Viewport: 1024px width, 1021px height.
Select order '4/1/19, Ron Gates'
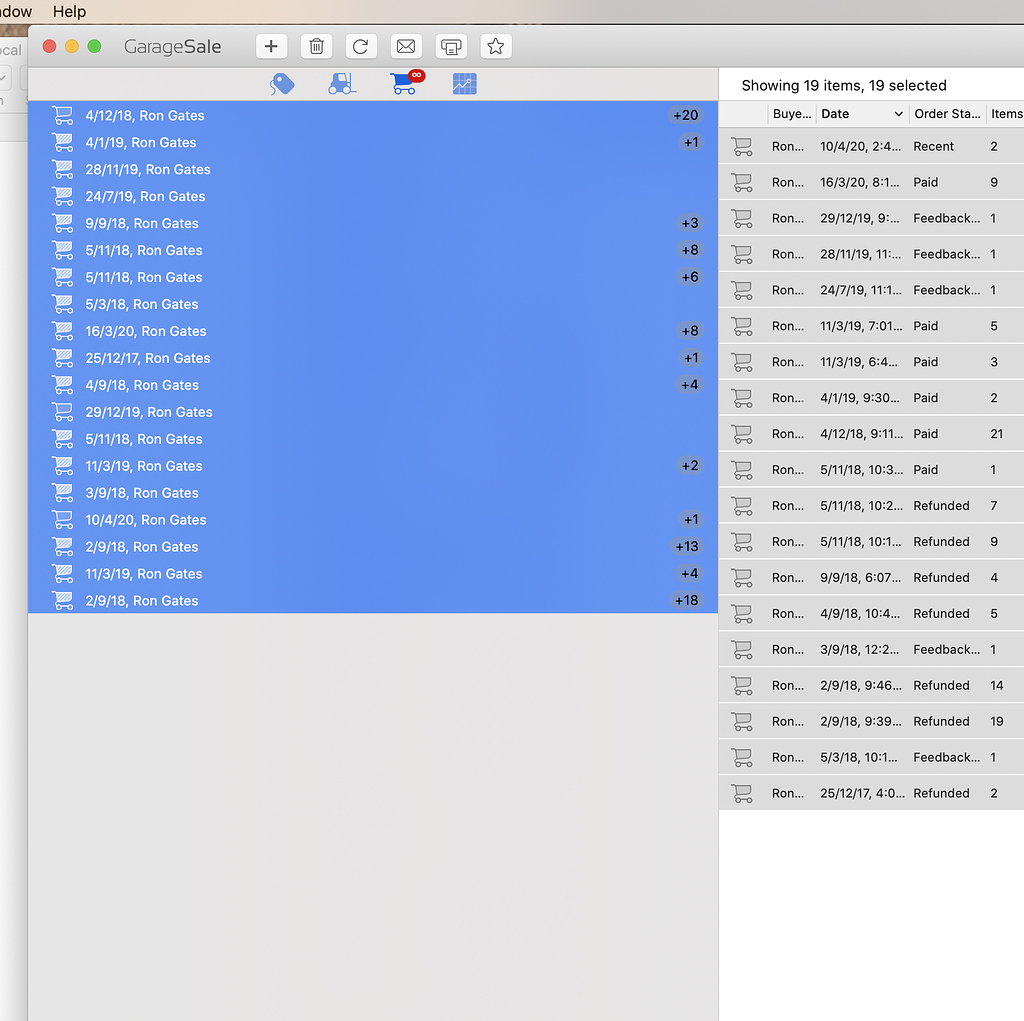373,142
